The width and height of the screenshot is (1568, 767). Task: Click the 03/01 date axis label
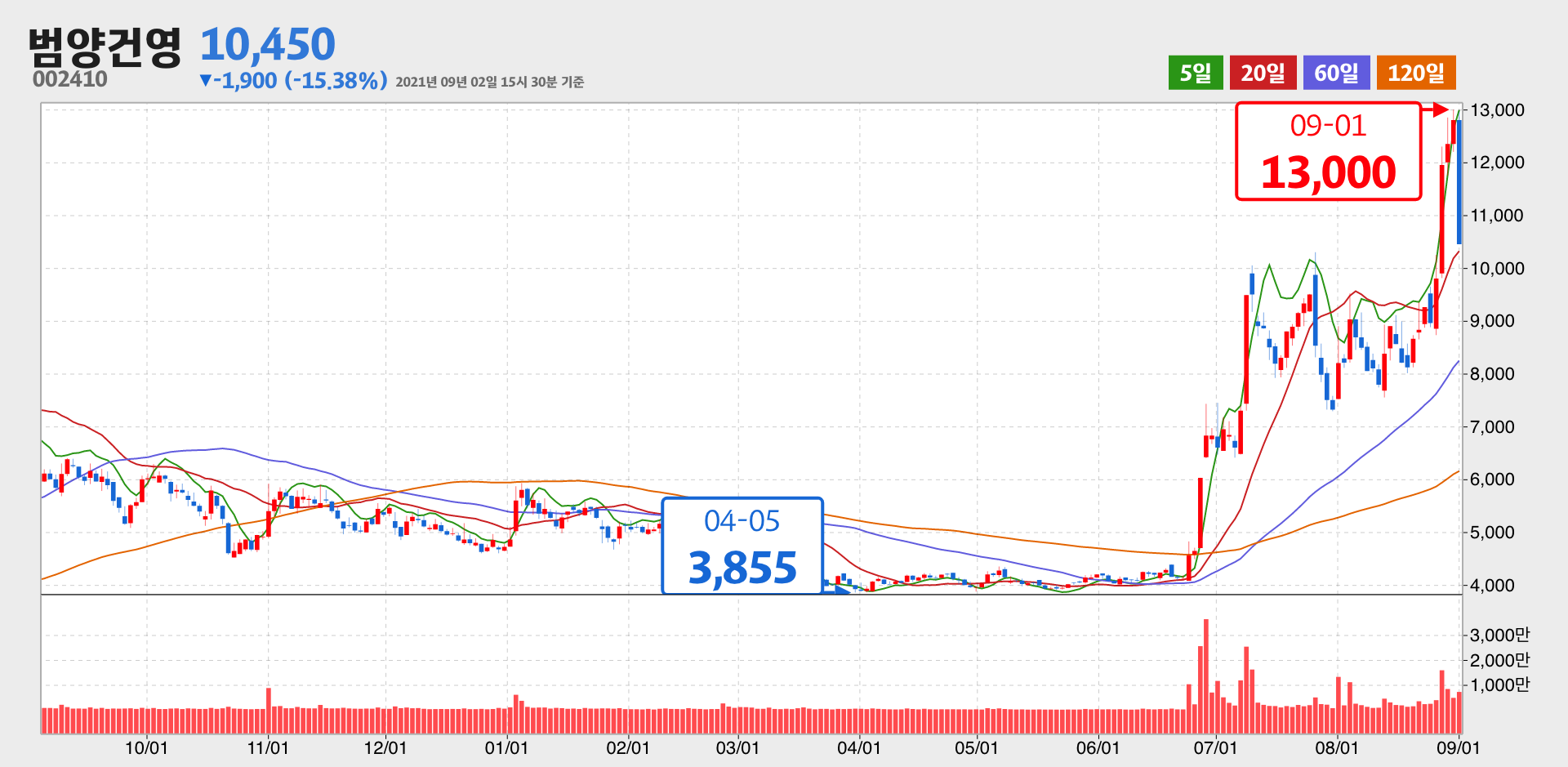pos(737,748)
